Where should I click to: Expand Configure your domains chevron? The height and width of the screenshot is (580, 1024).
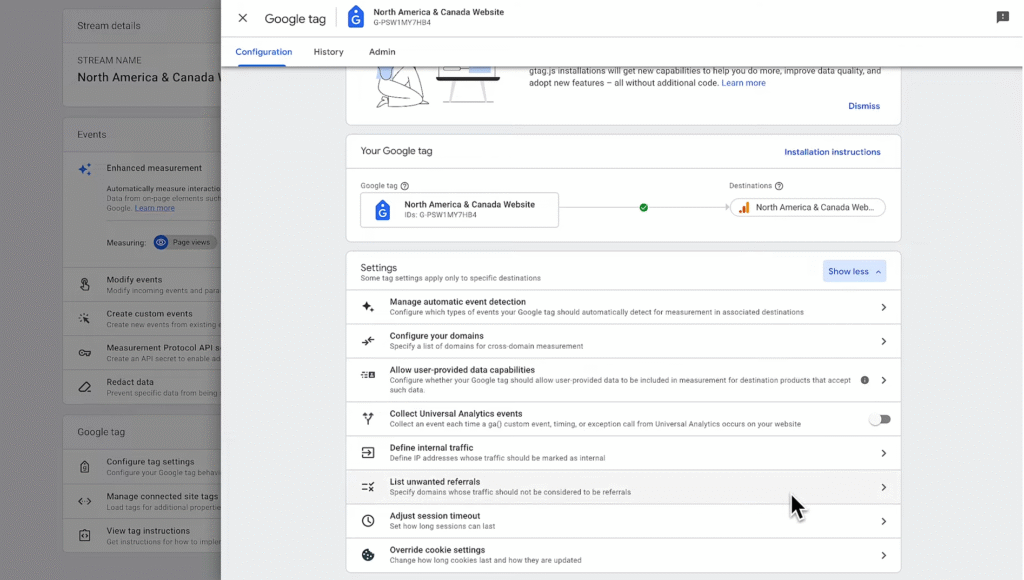(x=884, y=341)
